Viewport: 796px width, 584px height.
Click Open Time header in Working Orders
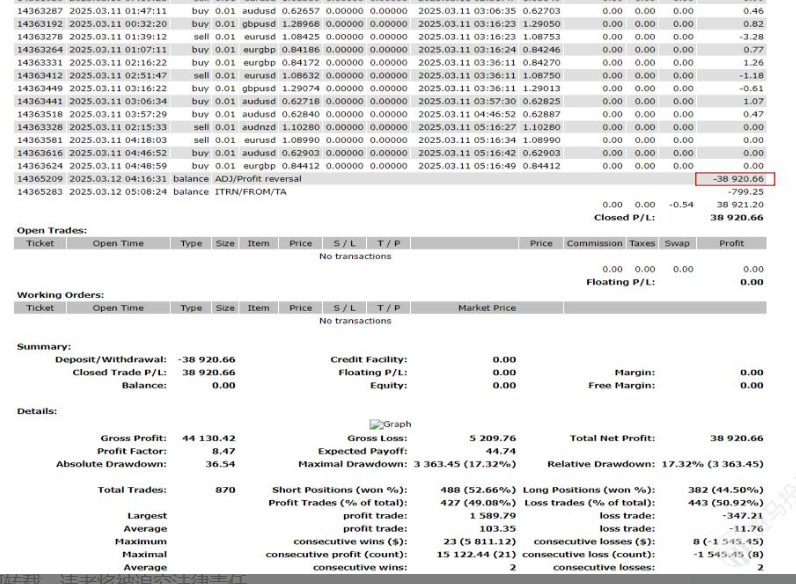pyautogui.click(x=118, y=308)
